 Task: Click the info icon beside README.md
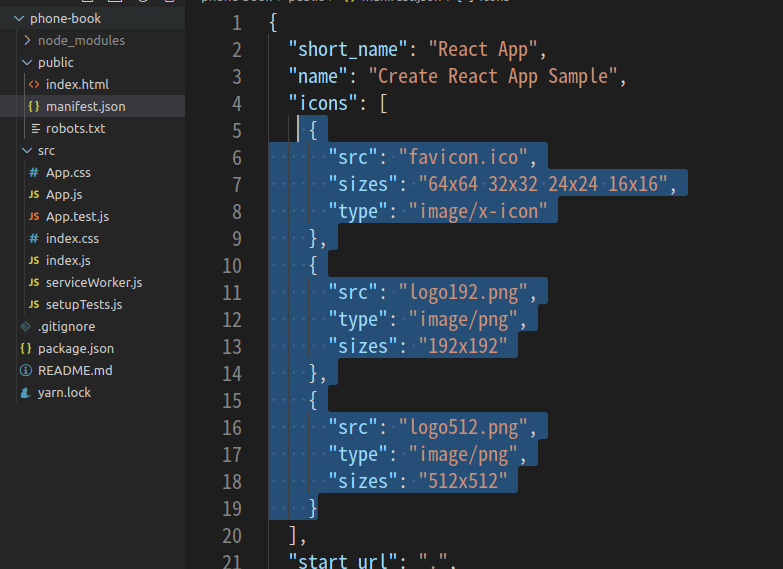(x=25, y=370)
